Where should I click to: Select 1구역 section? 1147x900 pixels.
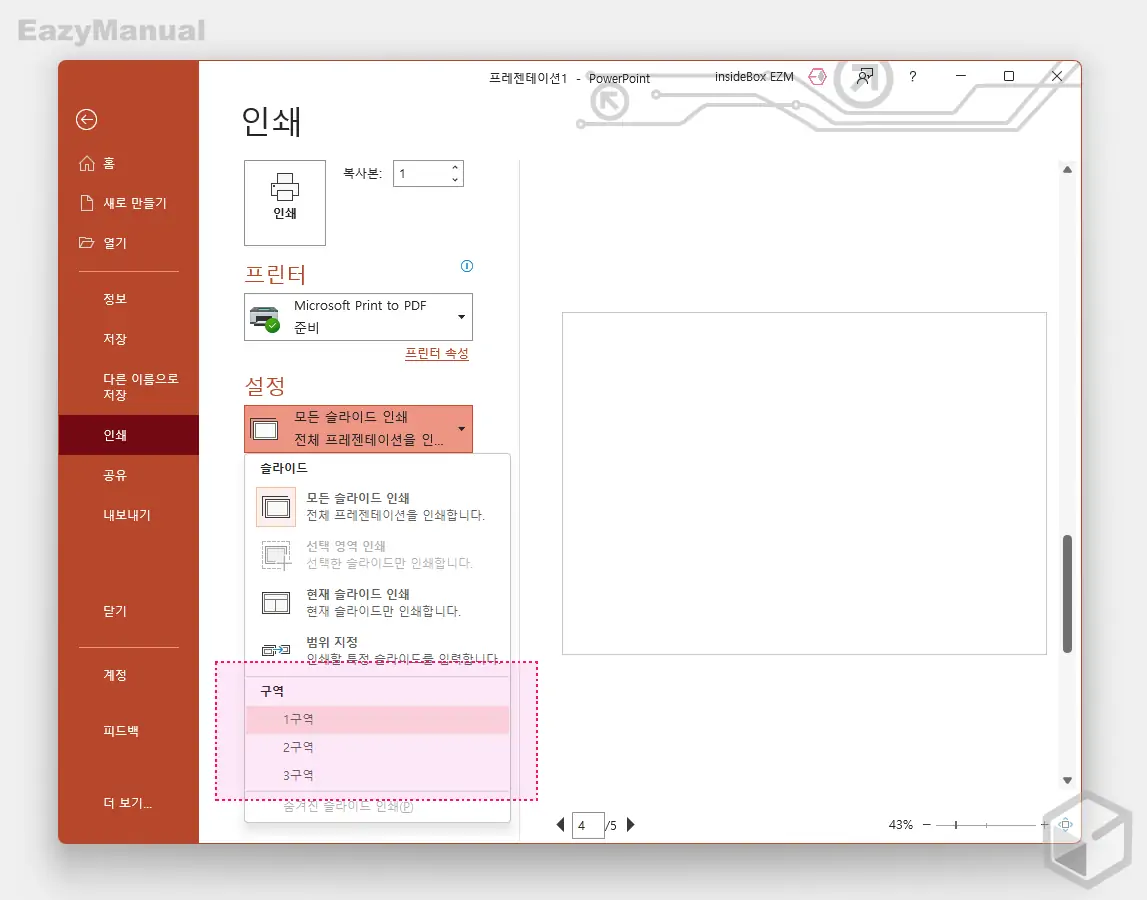[x=377, y=719]
